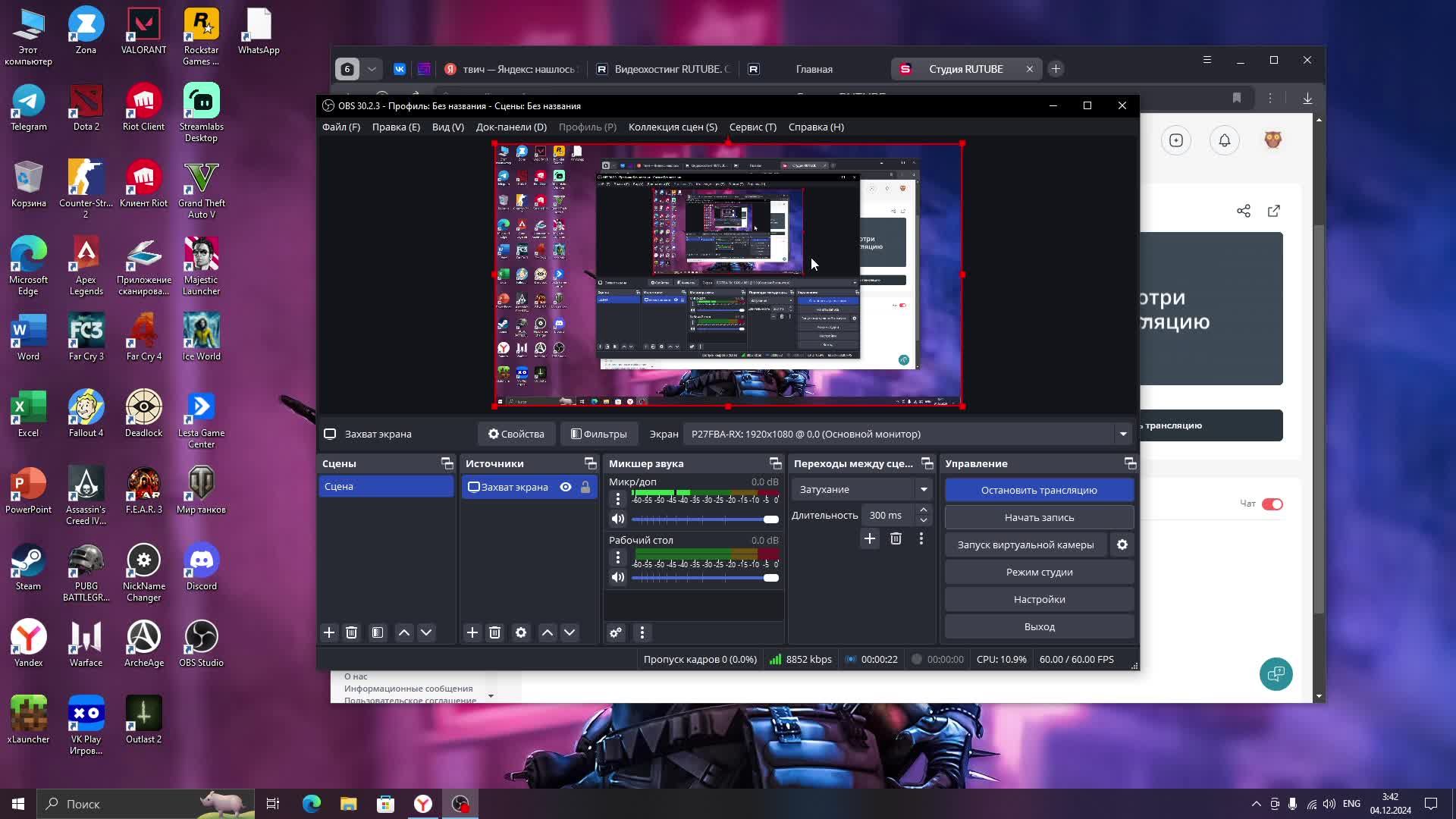This screenshot has height=819, width=1456.
Task: Show hidden system tray icons chevron
Action: point(1257,804)
